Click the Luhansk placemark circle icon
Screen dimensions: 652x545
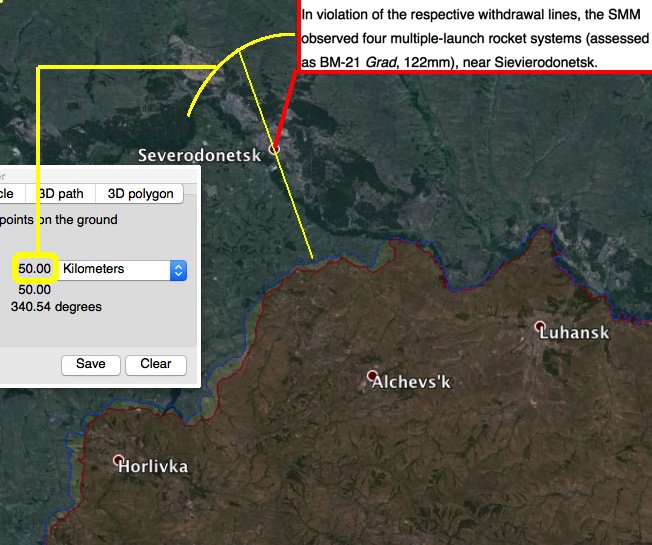[540, 327]
